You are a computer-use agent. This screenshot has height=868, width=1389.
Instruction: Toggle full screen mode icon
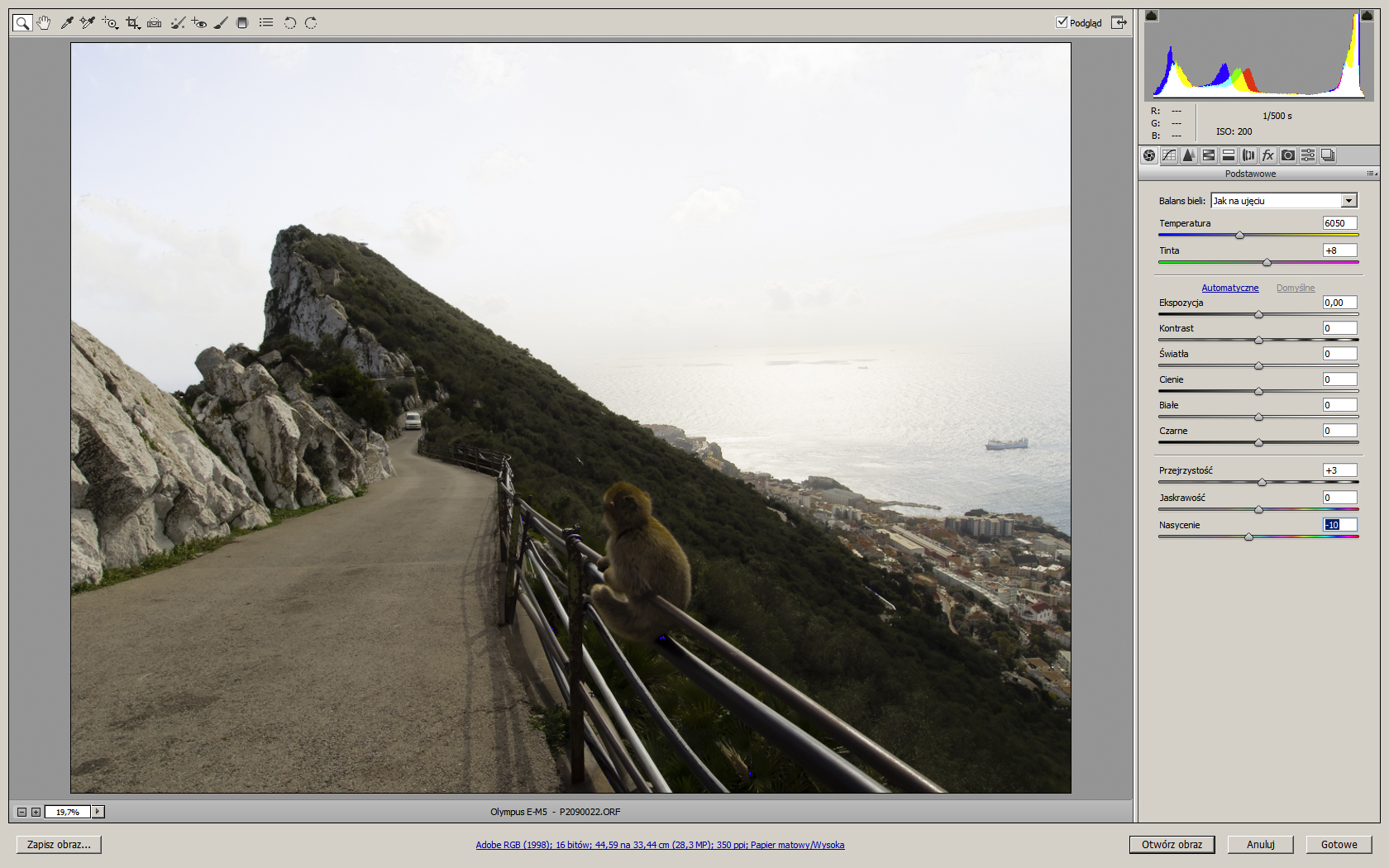point(1119,22)
